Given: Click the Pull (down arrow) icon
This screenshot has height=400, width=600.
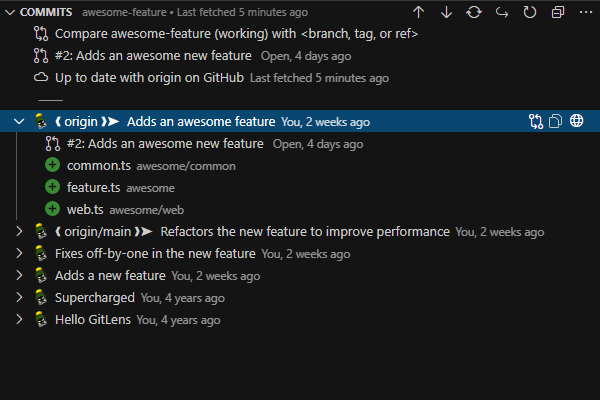Looking at the screenshot, I should pos(446,12).
